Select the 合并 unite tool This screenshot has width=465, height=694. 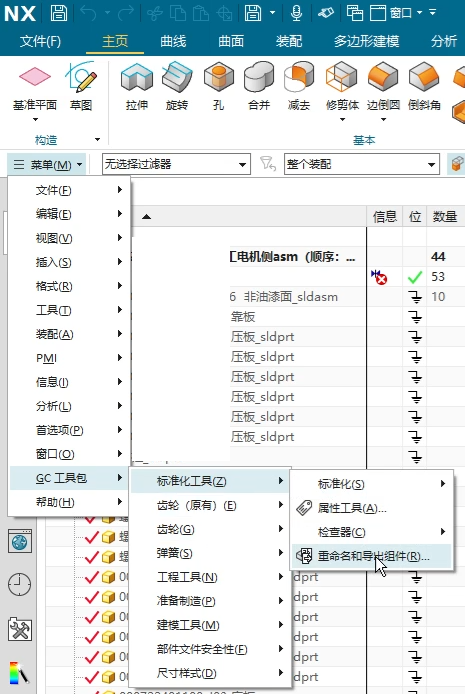(x=259, y=87)
